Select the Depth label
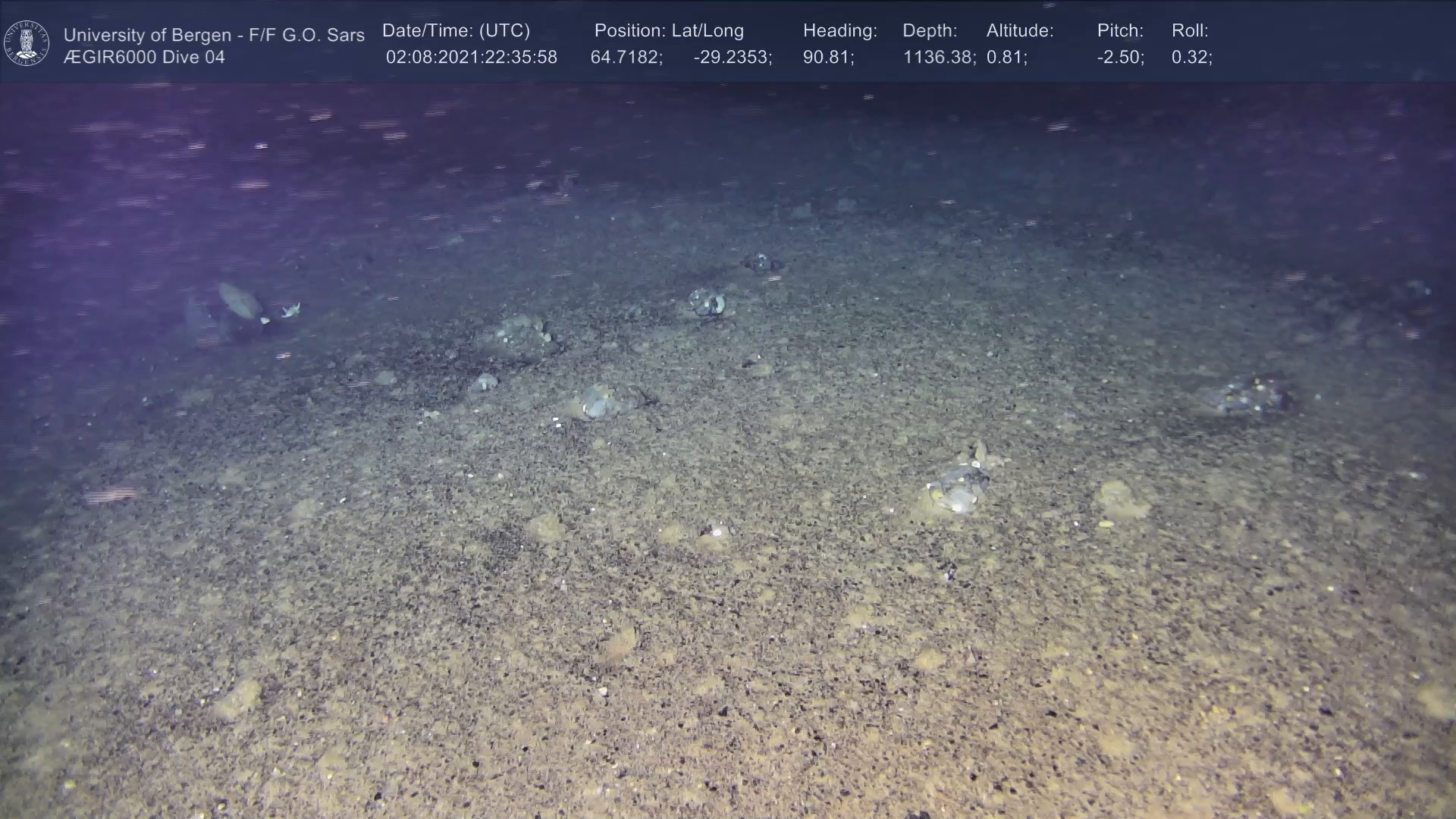 (x=929, y=31)
